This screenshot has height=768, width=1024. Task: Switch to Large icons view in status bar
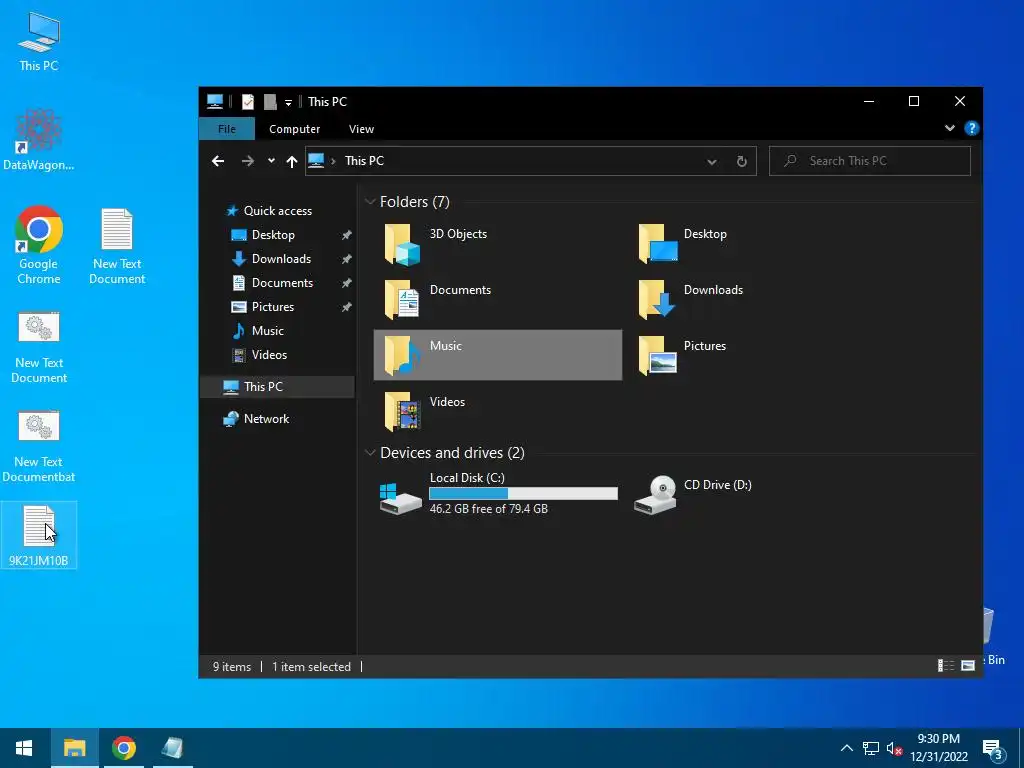coord(968,665)
